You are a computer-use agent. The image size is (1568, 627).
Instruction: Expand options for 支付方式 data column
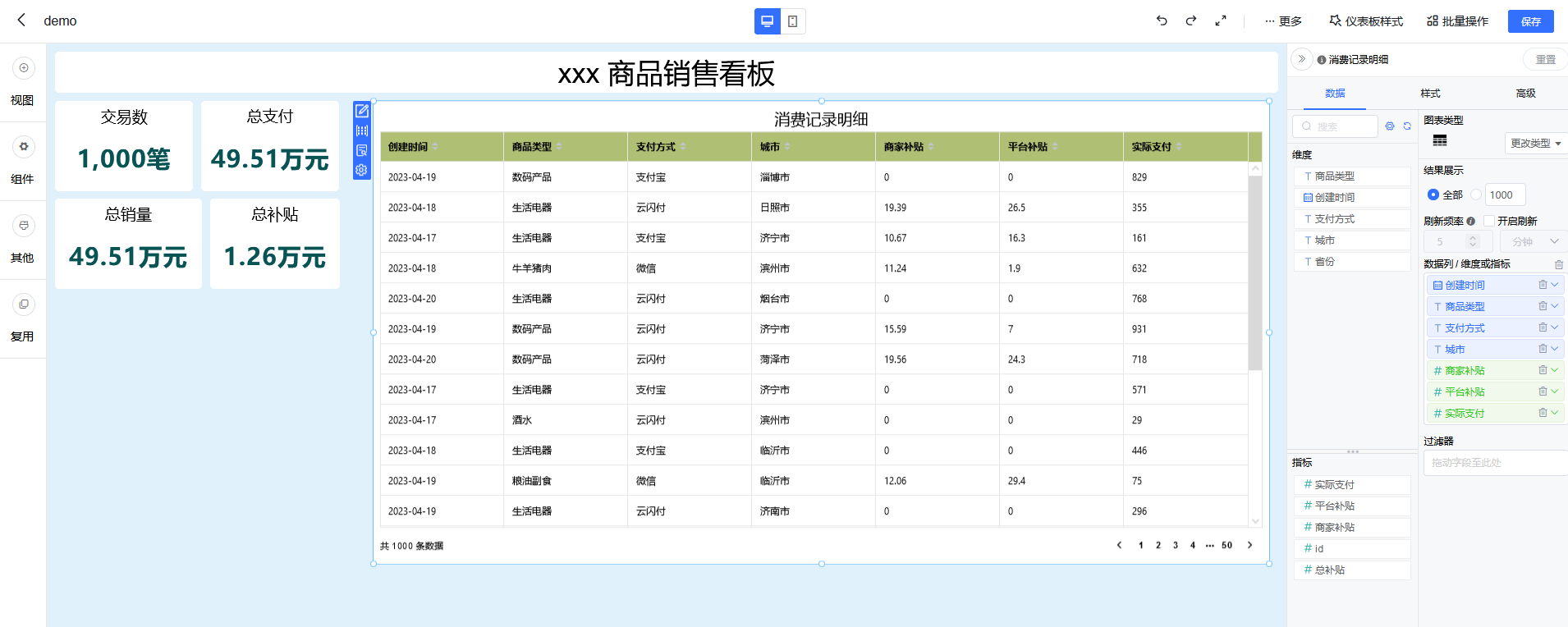pyautogui.click(x=1555, y=327)
